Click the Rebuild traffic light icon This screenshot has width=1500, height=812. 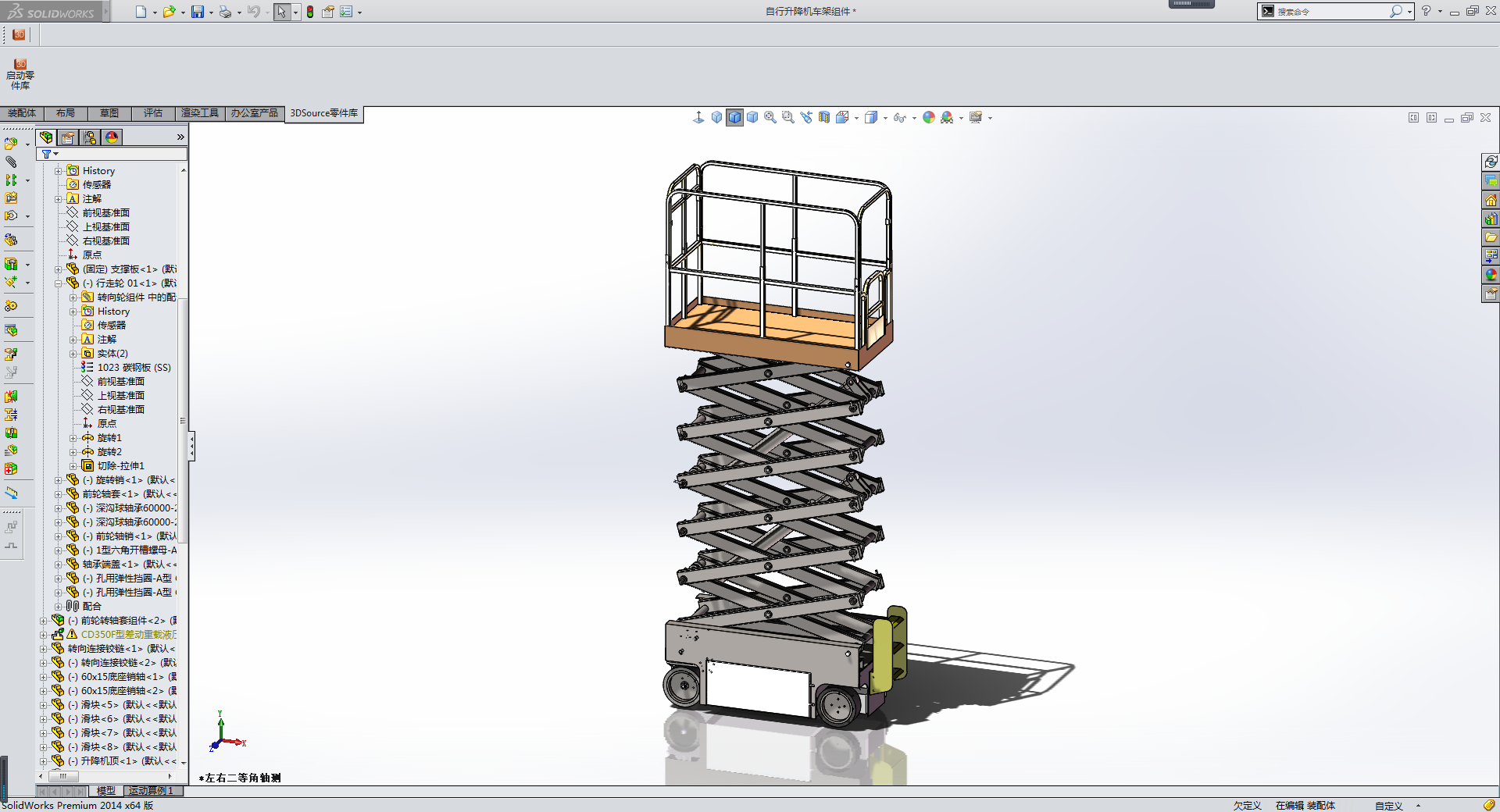[x=310, y=12]
